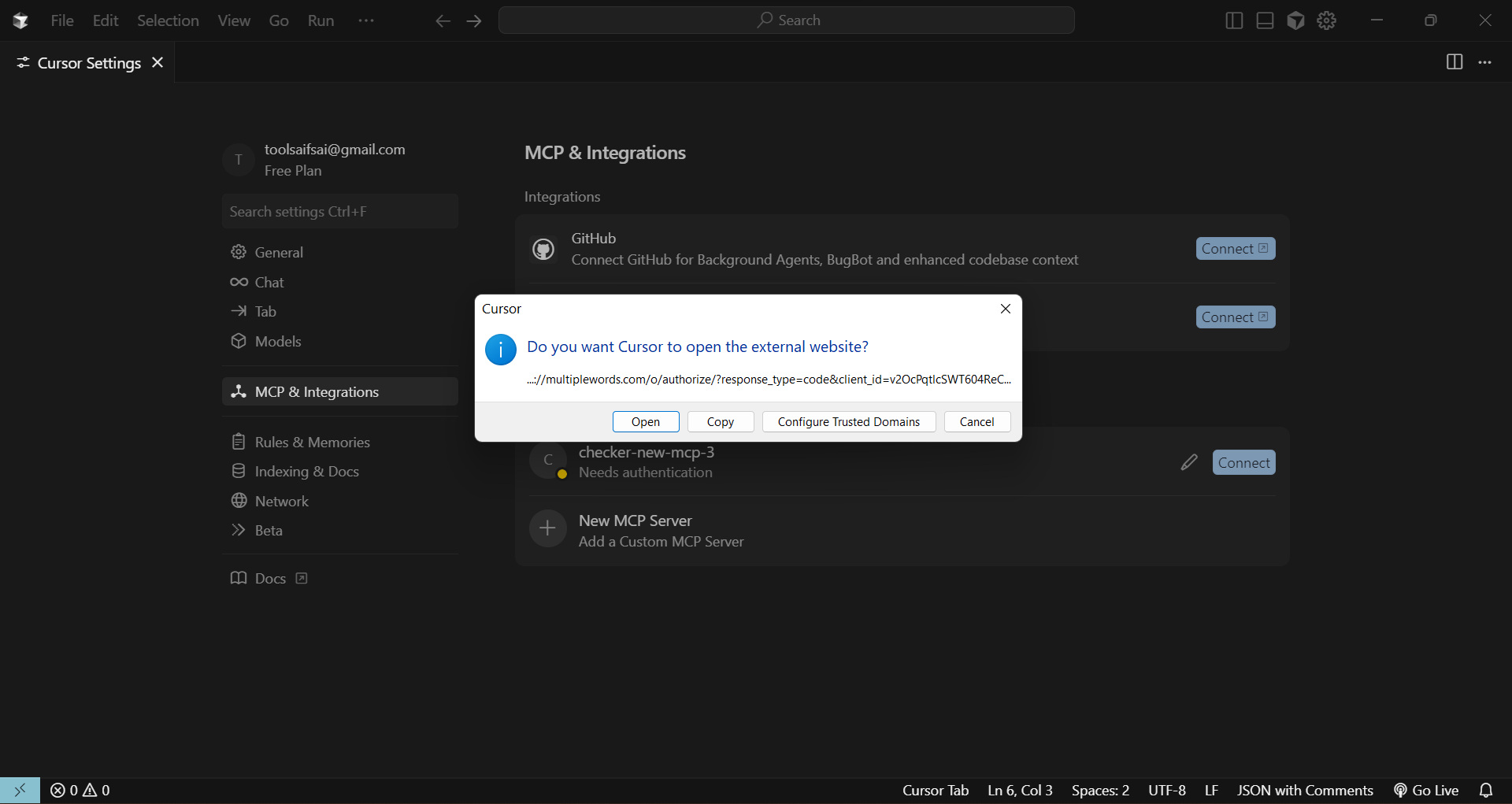1512x804 pixels.
Task: Open Rules & Memories section
Action: (339, 442)
